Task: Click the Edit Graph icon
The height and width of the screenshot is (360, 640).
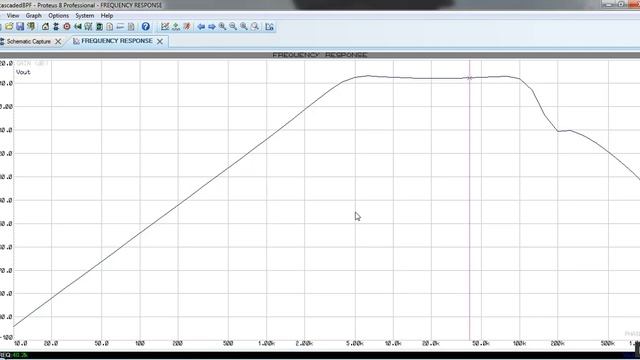Action: (x=165, y=27)
